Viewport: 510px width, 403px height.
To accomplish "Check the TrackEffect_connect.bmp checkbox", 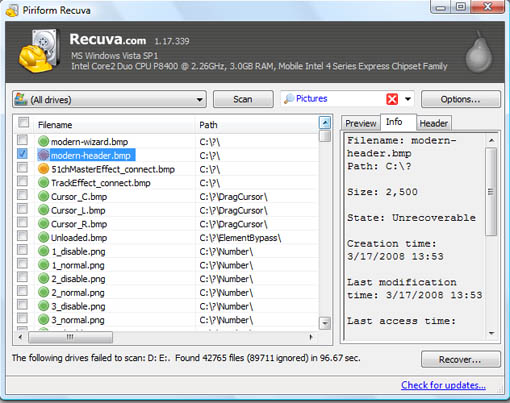I will (22, 181).
